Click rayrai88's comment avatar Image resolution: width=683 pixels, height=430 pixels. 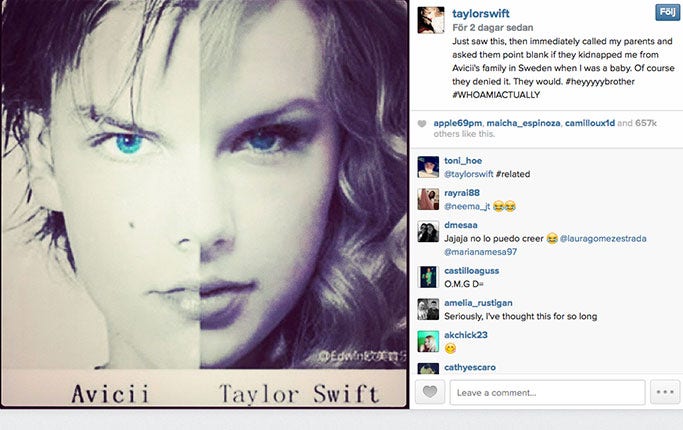point(428,199)
